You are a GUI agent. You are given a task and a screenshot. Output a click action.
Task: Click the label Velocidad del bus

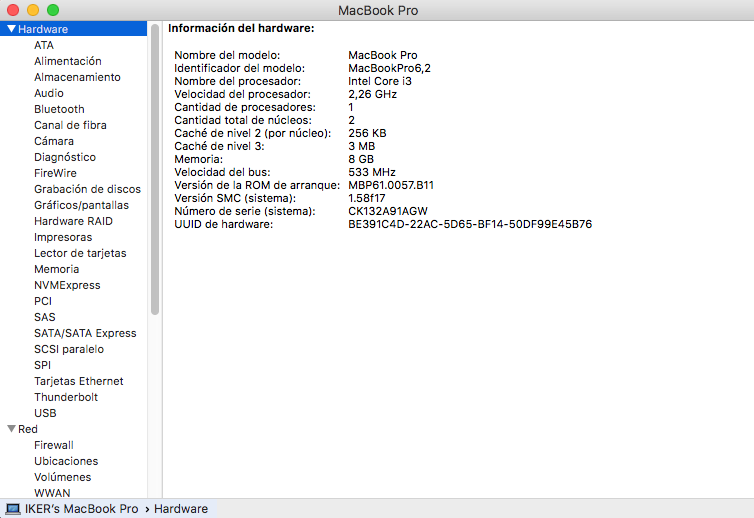pos(222,172)
